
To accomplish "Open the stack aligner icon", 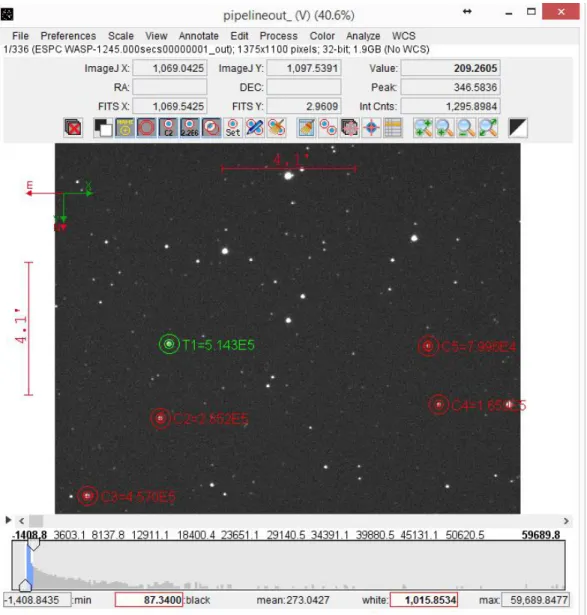I will click(x=350, y=127).
